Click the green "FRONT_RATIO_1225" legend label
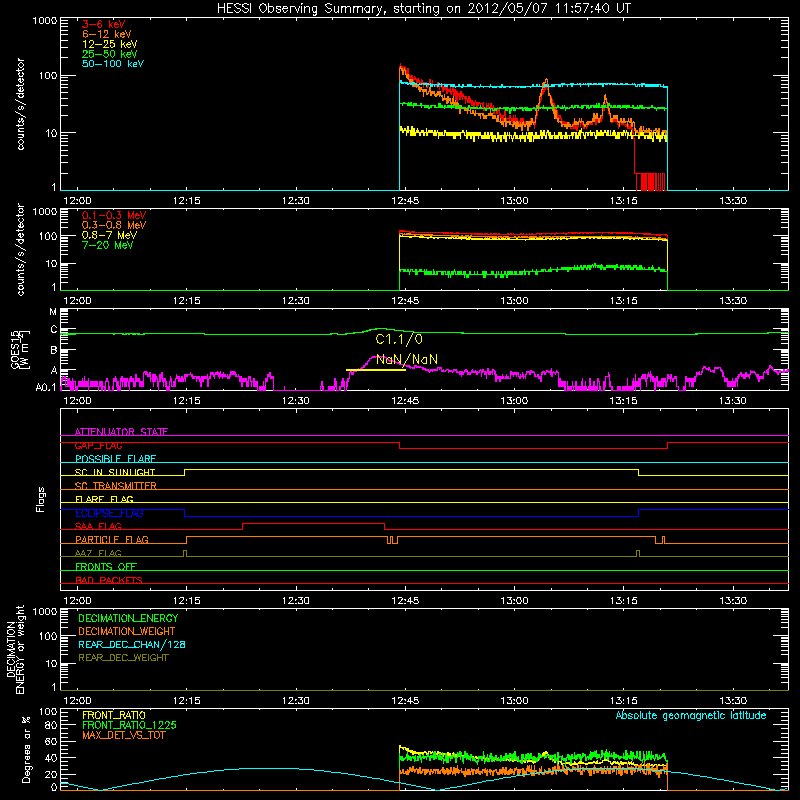 pos(130,725)
